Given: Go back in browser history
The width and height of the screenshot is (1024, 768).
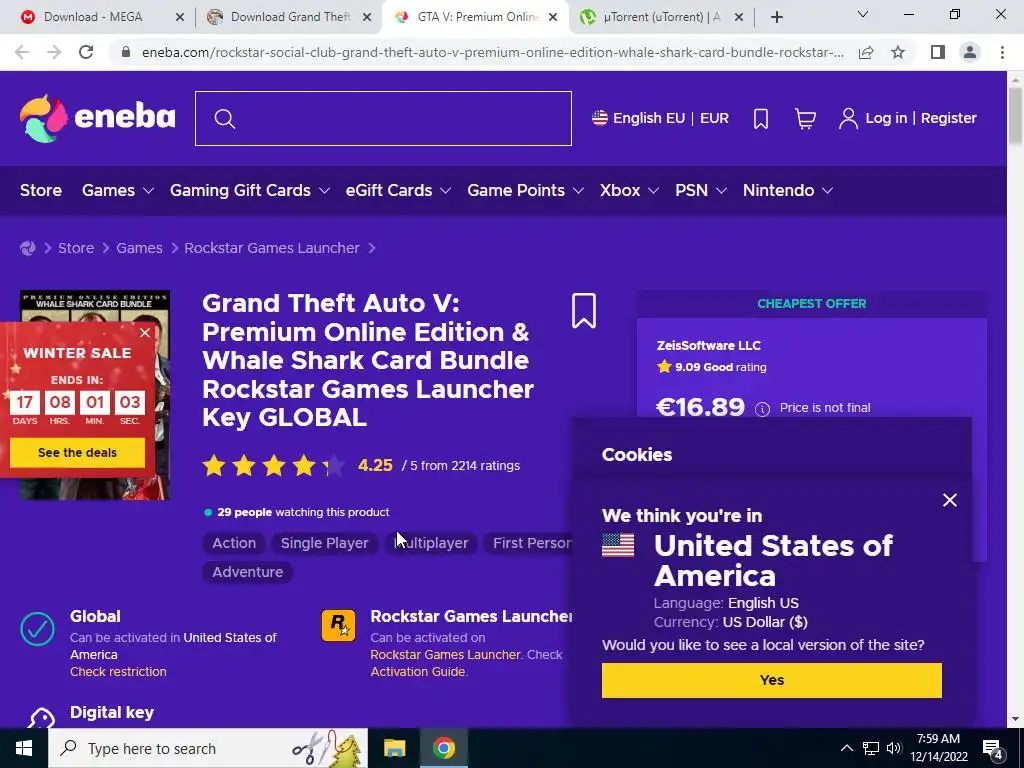Looking at the screenshot, I should click(x=22, y=52).
